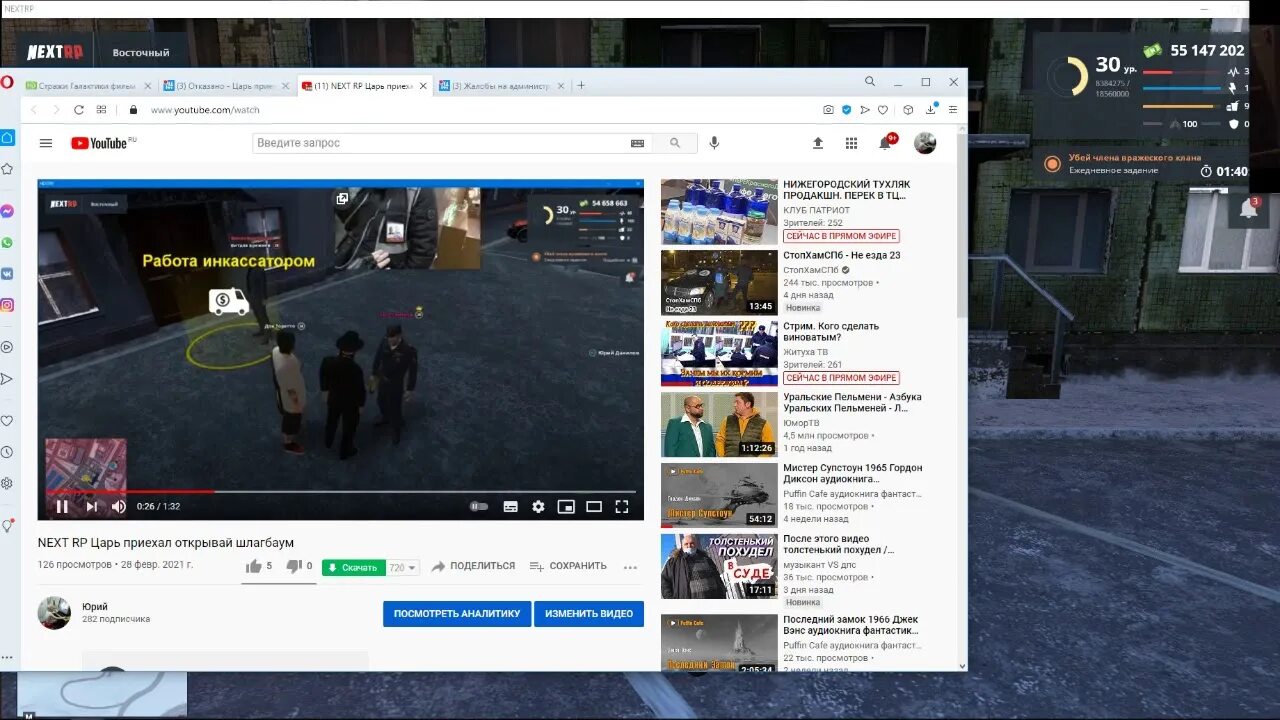The image size is (1280, 720).
Task: Skip to the next video
Action: click(x=91, y=507)
